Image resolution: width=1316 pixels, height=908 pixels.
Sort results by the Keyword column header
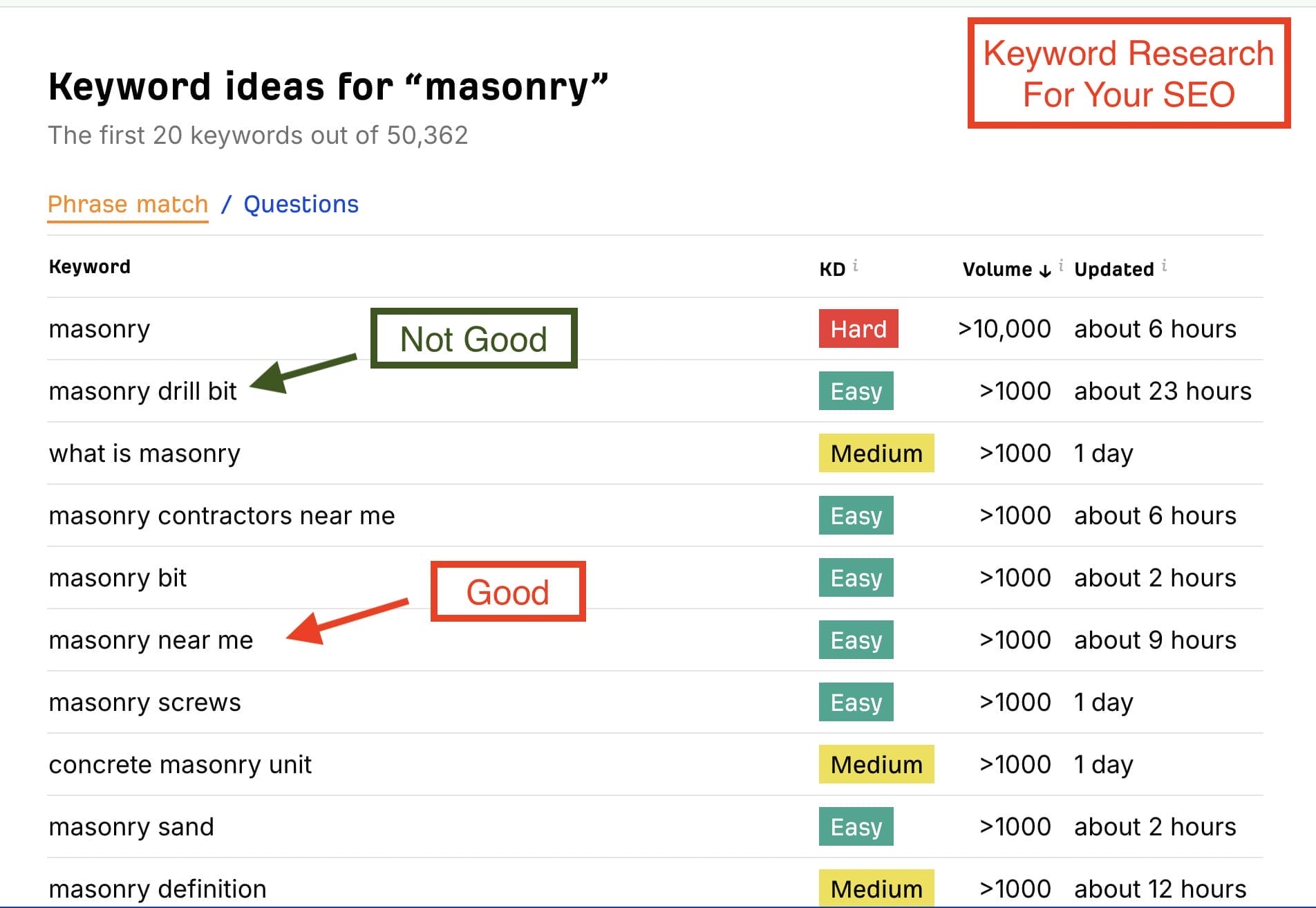click(89, 266)
